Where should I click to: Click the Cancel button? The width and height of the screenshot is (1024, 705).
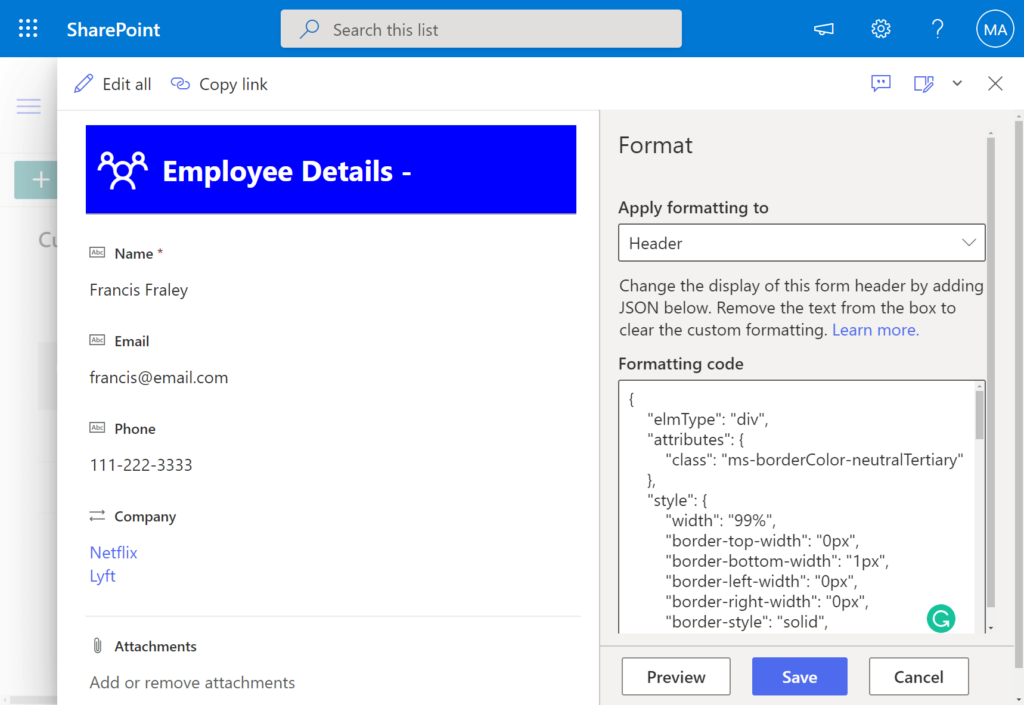pyautogui.click(x=918, y=677)
